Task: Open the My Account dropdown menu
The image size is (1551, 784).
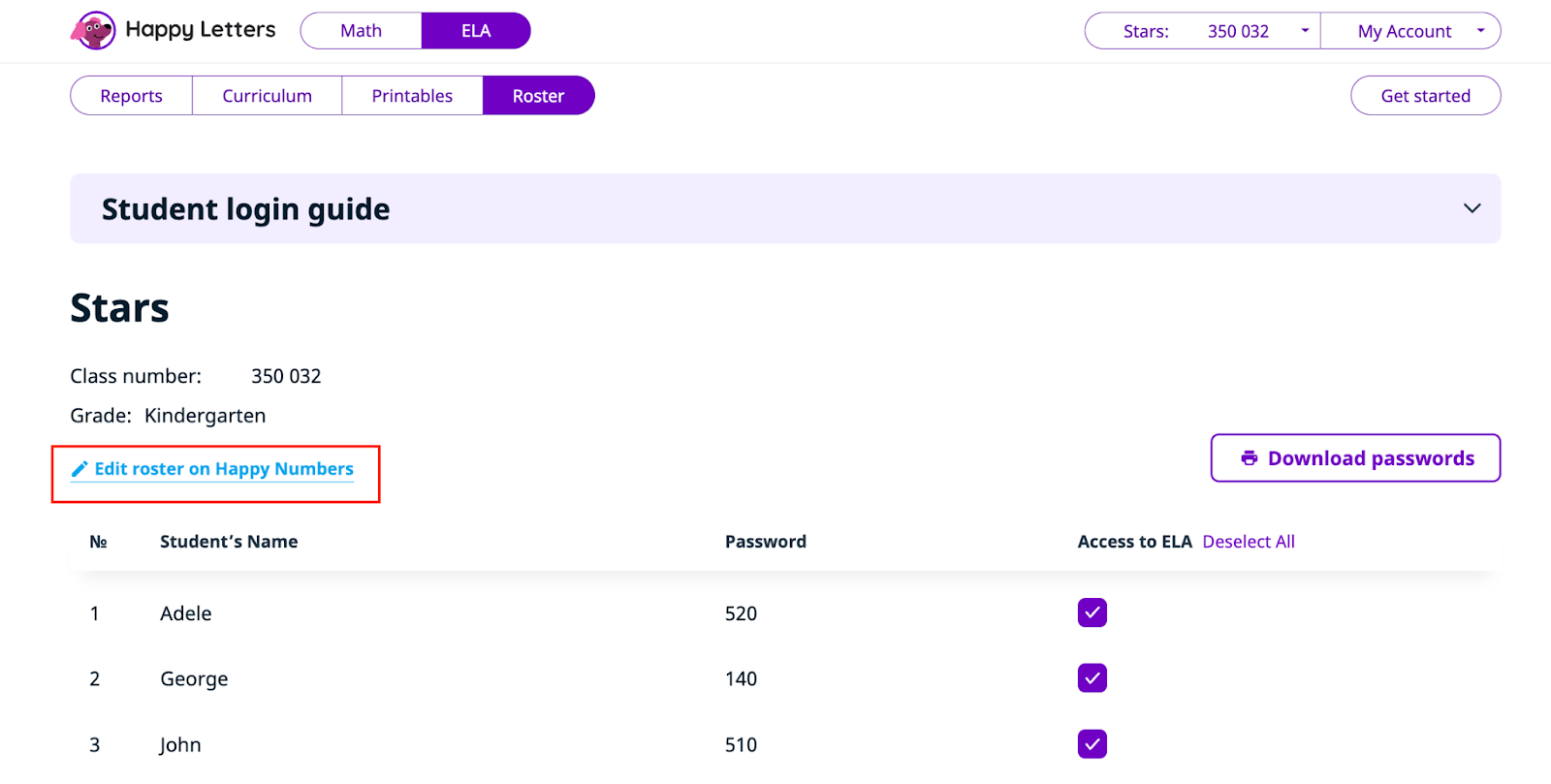Action: (1410, 31)
